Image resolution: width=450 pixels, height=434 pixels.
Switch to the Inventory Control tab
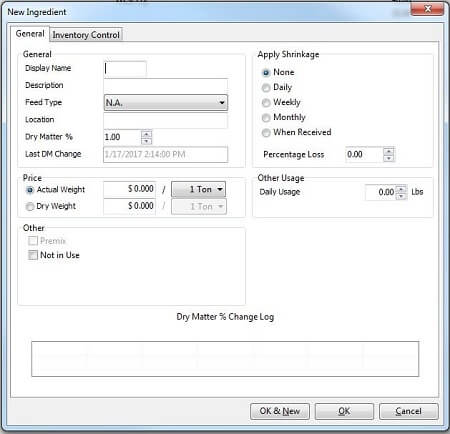pyautogui.click(x=86, y=35)
